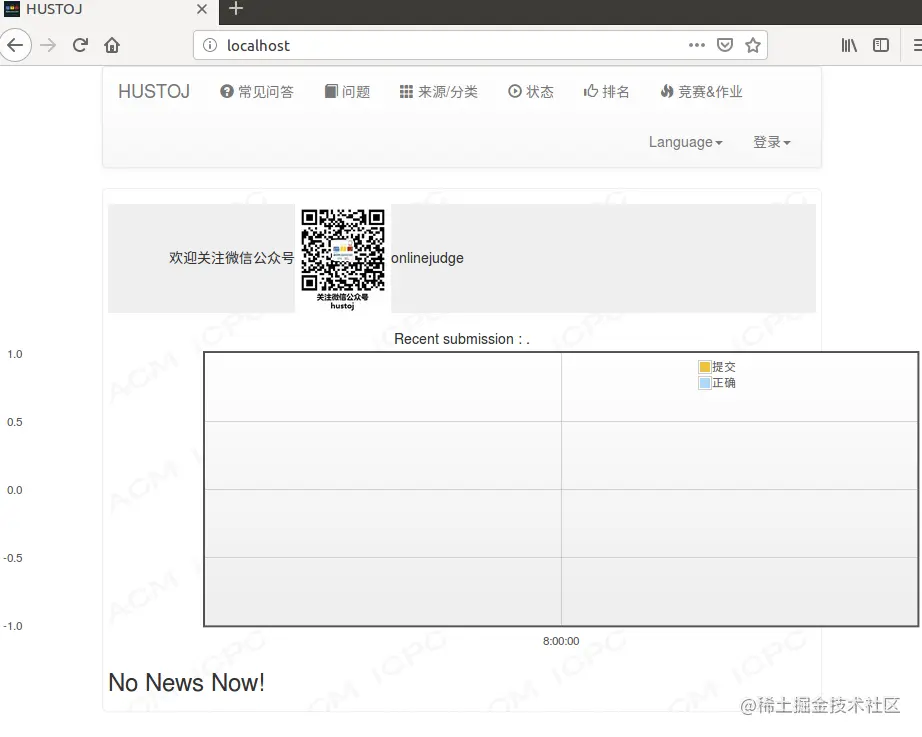Click the No News Now! heading
Viewport: 922px width, 737px height.
pos(186,683)
